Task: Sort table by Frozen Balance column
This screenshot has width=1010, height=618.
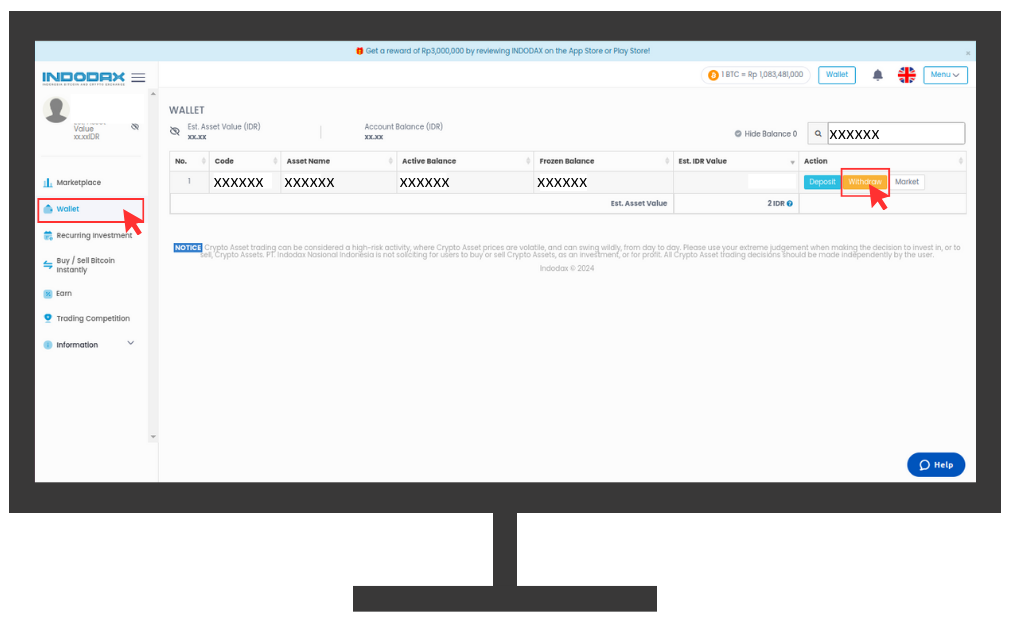Action: (604, 161)
